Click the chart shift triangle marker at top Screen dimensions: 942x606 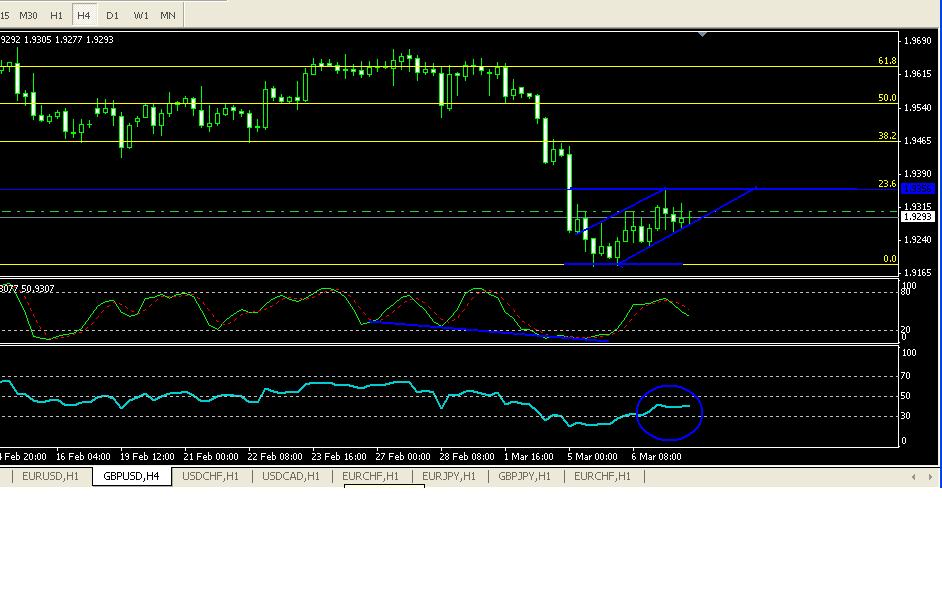(703, 35)
